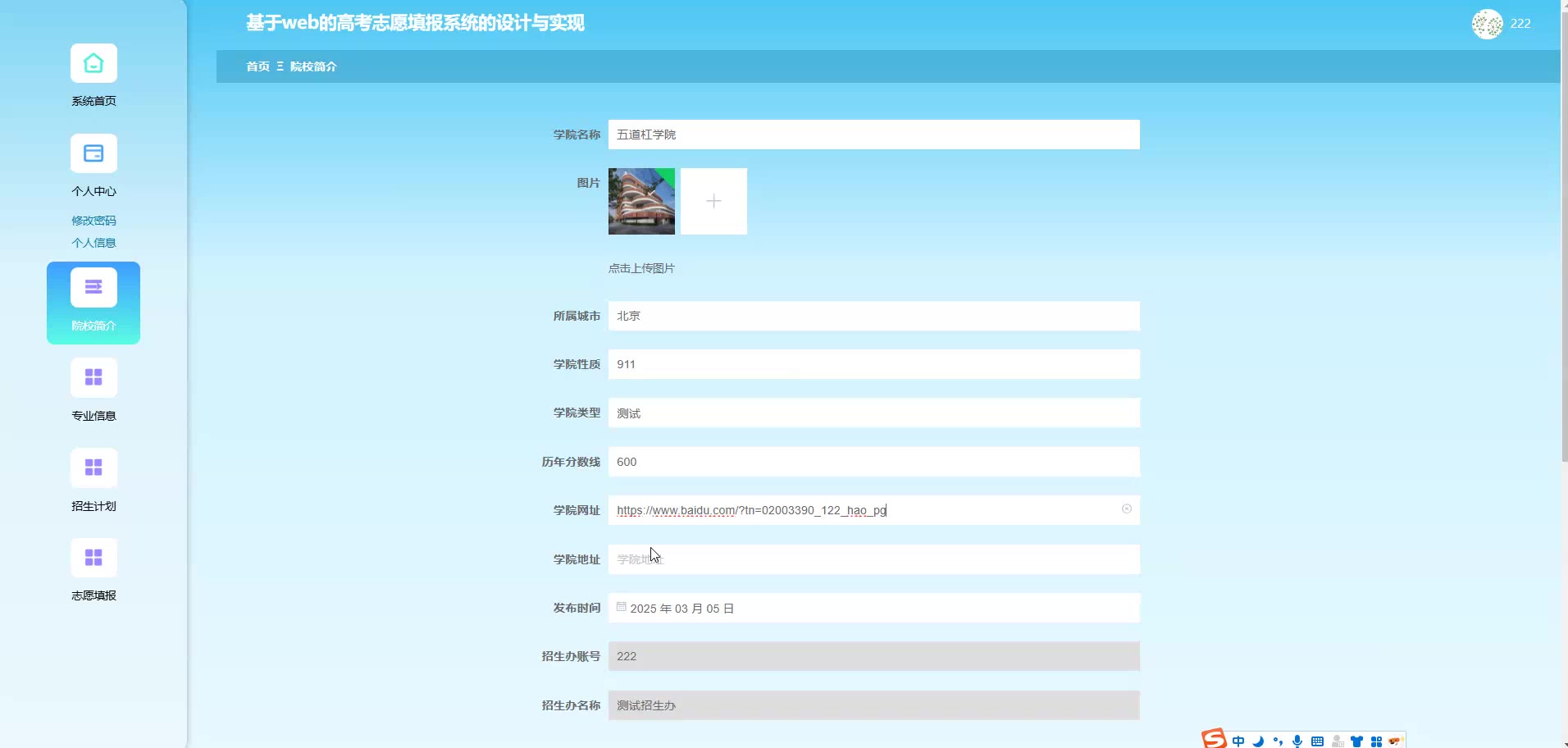The width and height of the screenshot is (1568, 748).
Task: Focus the 所属城市 input field
Action: 874,316
